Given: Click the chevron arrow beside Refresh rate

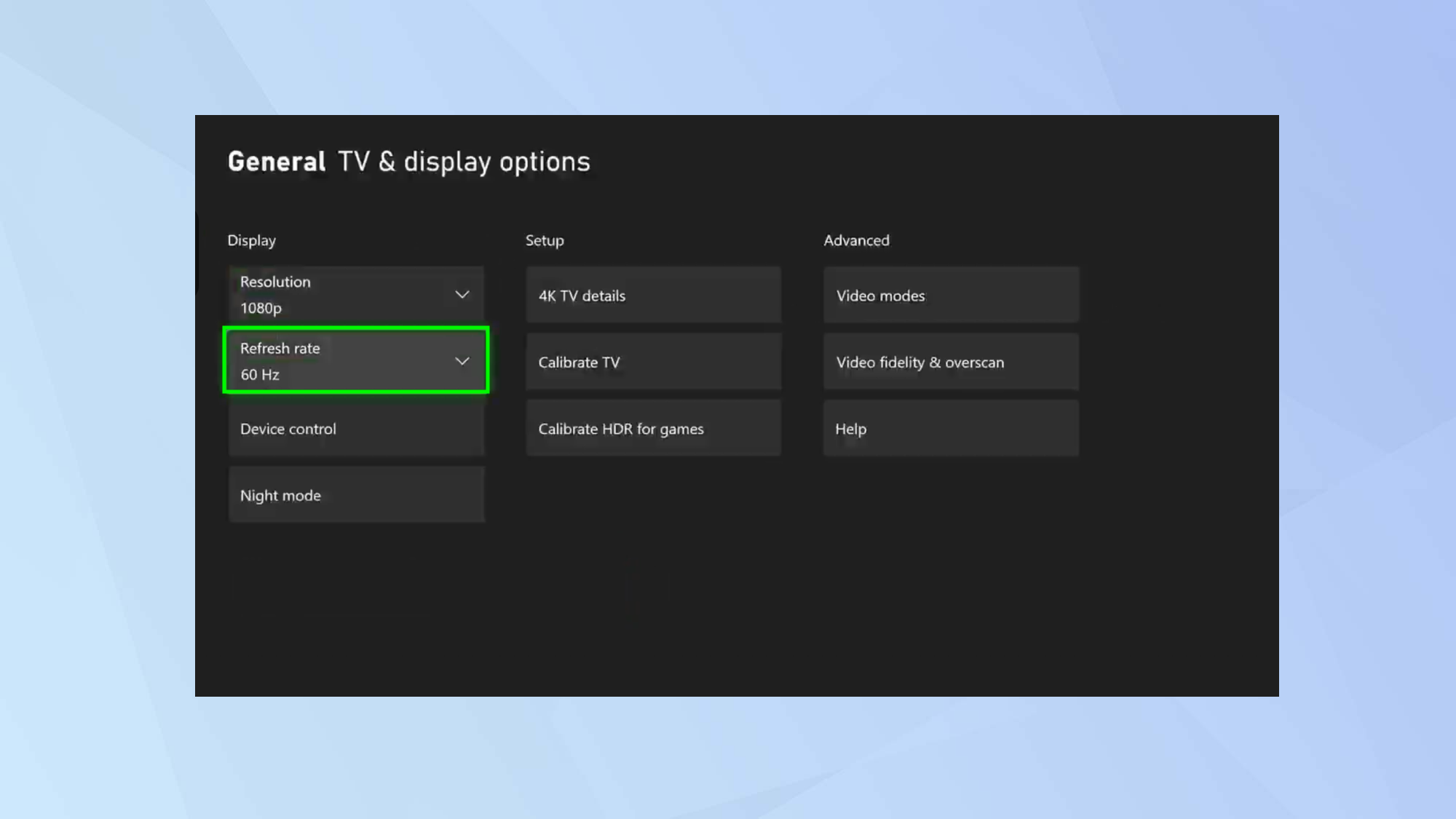Looking at the screenshot, I should click(x=462, y=361).
